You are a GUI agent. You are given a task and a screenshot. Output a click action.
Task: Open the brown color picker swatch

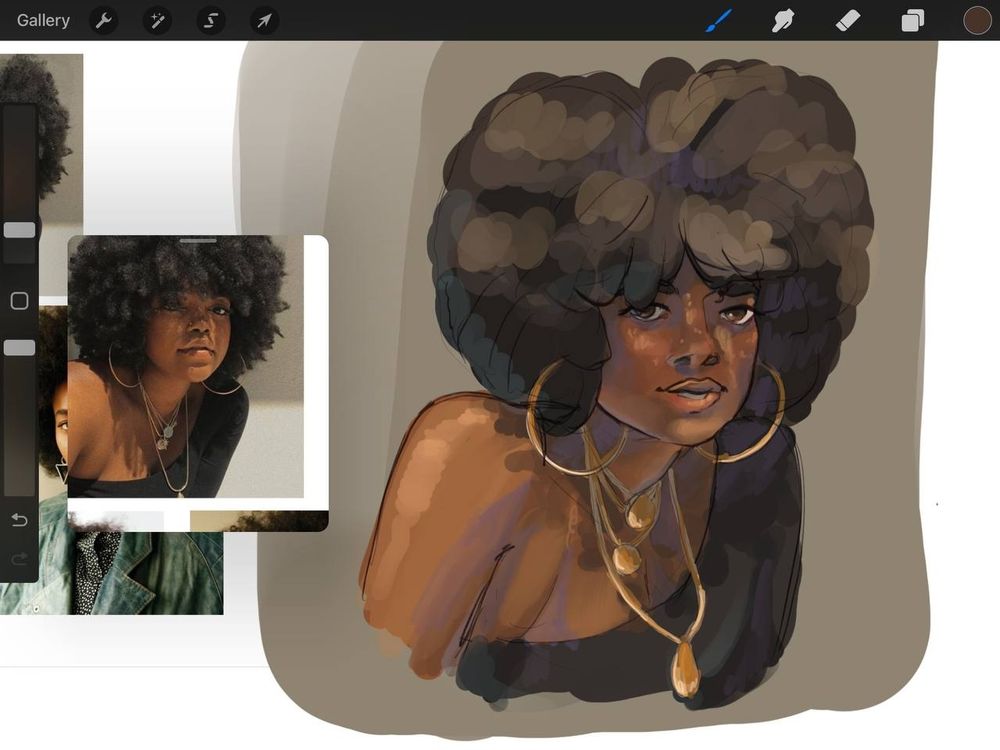pyautogui.click(x=977, y=20)
